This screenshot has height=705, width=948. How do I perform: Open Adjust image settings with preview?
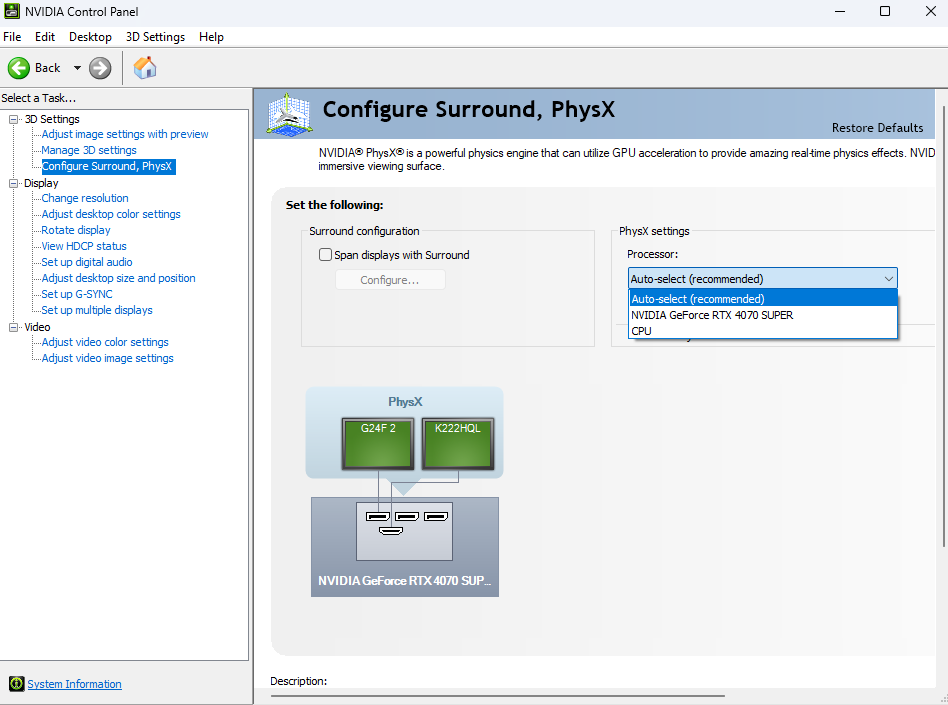(x=125, y=134)
